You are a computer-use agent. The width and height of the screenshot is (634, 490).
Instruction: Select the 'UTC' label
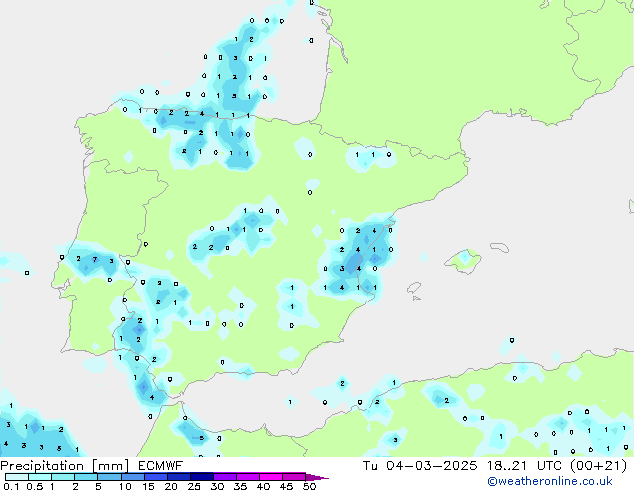pos(549,466)
